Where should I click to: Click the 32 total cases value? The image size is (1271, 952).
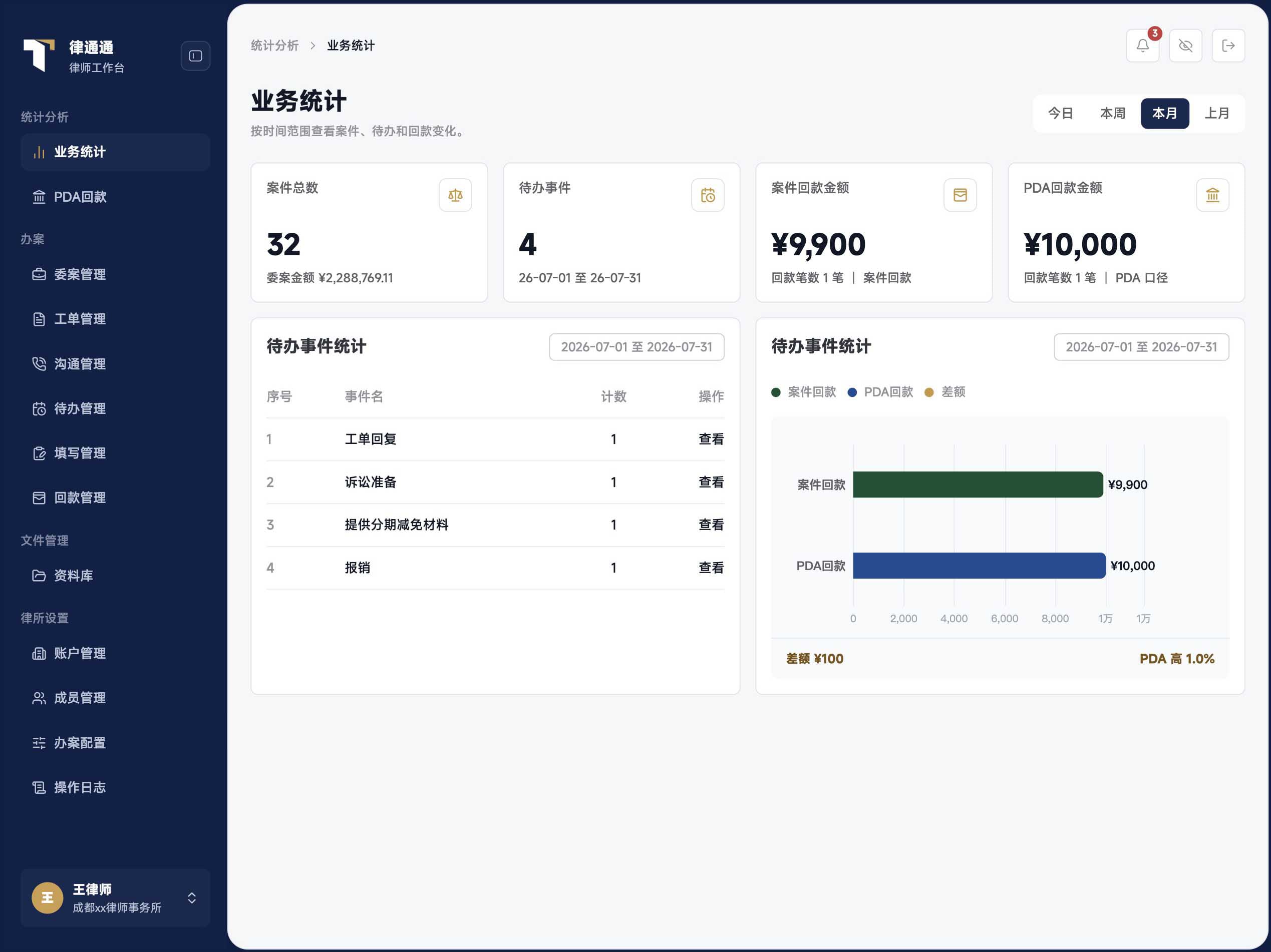(x=283, y=245)
